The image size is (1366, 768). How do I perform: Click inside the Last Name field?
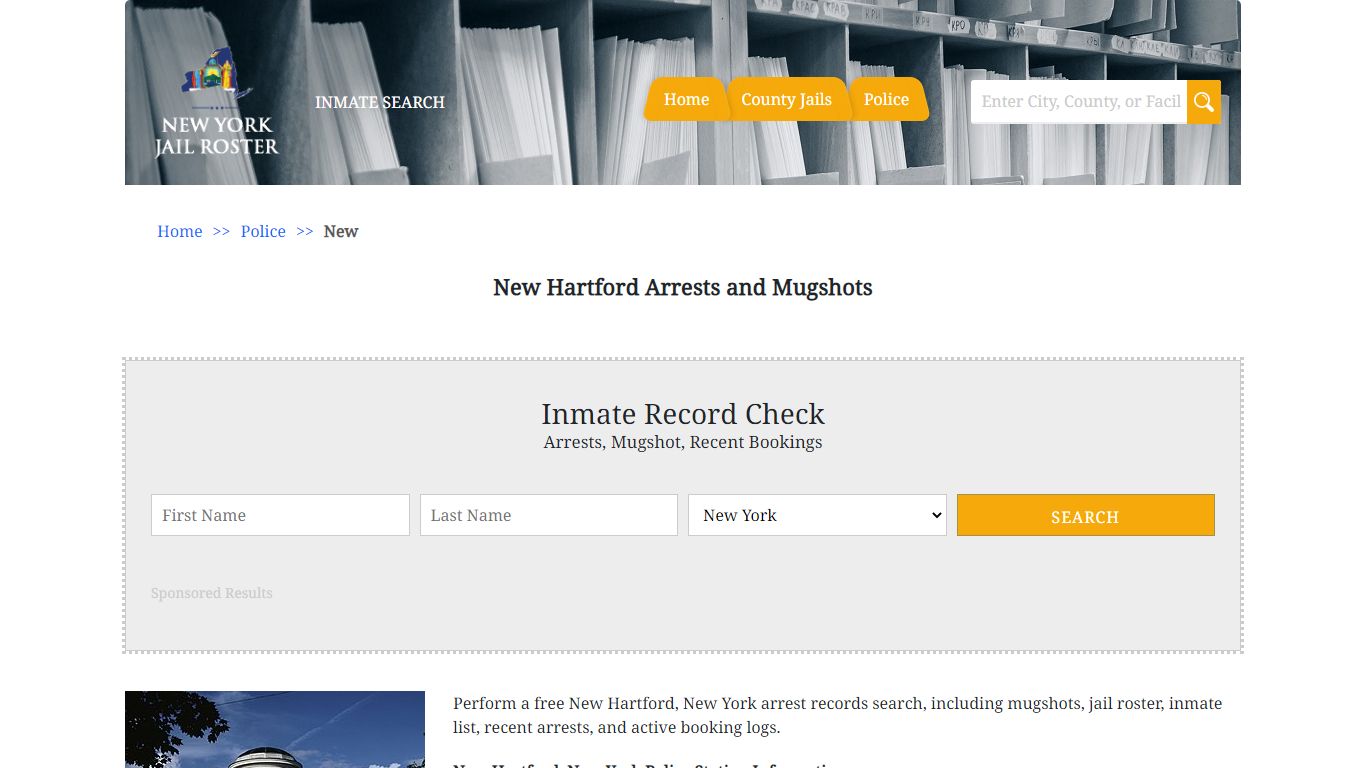click(x=548, y=515)
